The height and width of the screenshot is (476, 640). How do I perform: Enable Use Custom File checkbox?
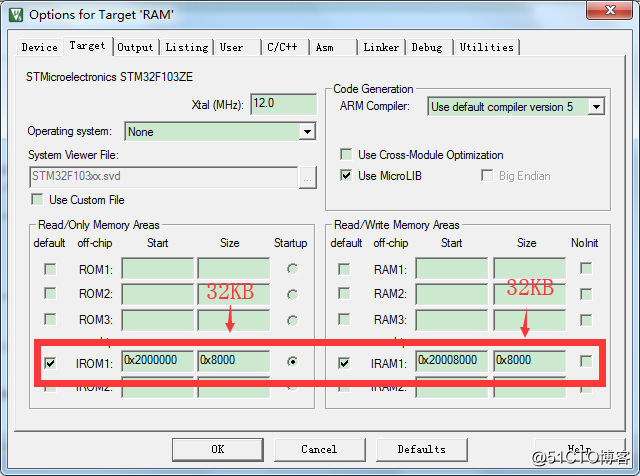(x=37, y=199)
